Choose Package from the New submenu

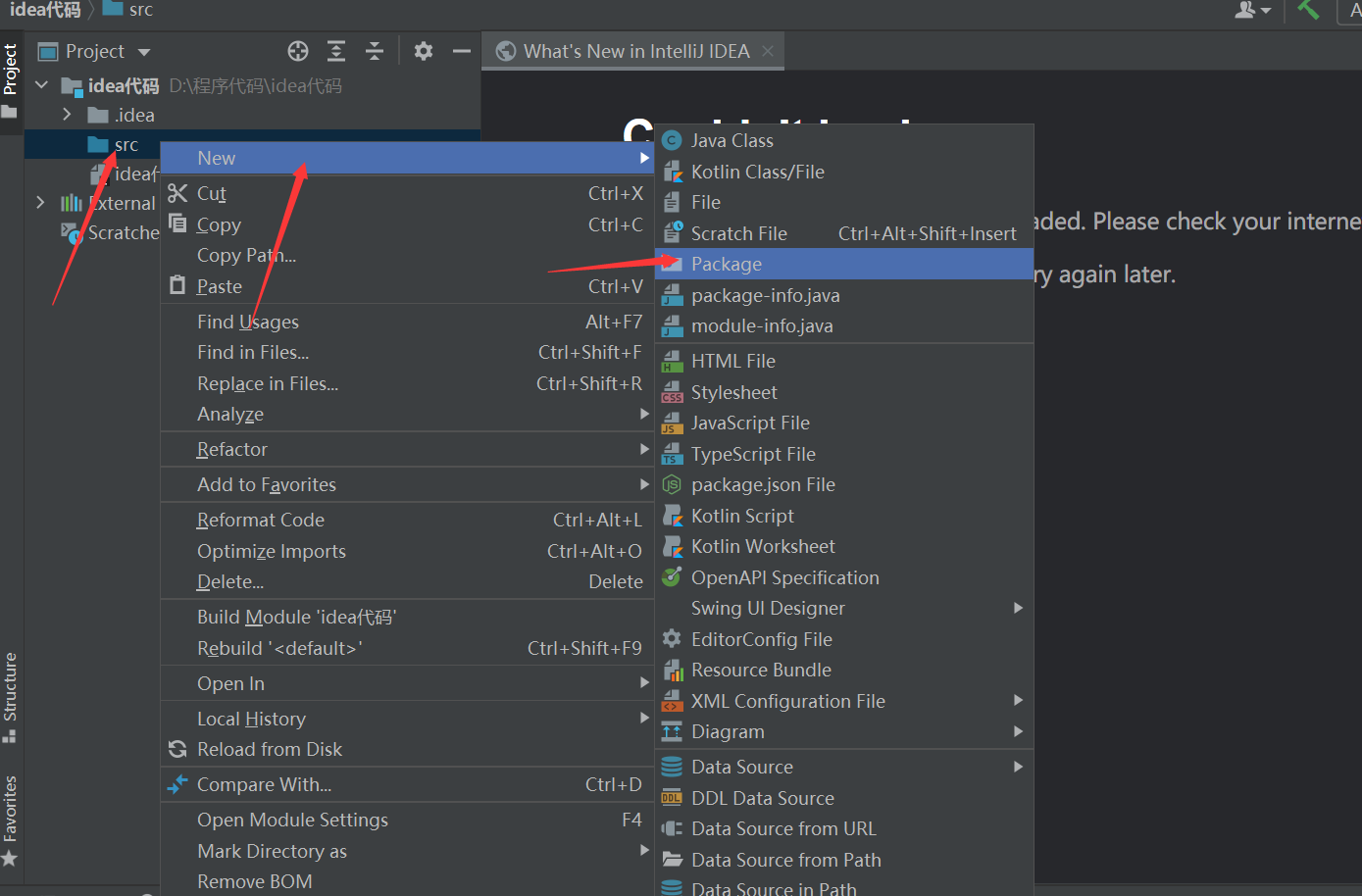844,264
